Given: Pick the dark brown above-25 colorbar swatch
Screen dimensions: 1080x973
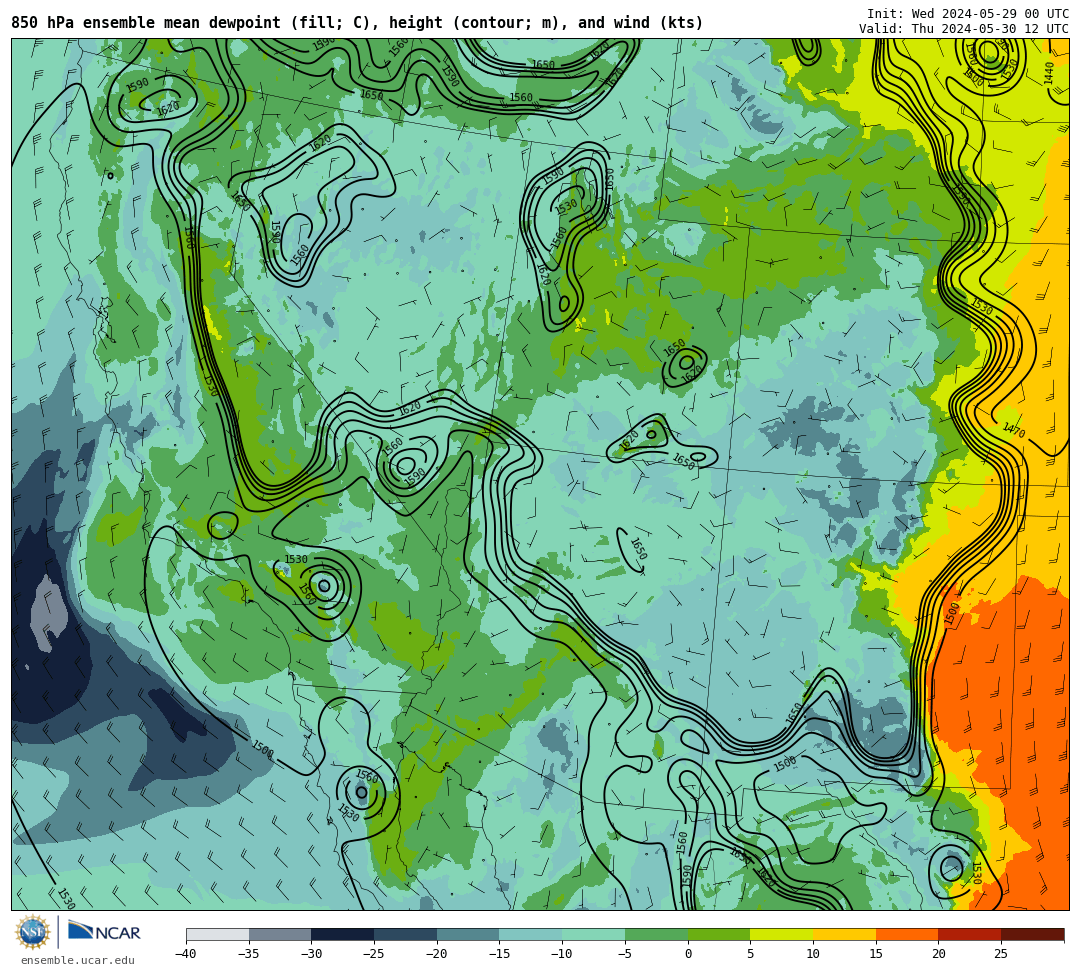Looking at the screenshot, I should click(1032, 934).
